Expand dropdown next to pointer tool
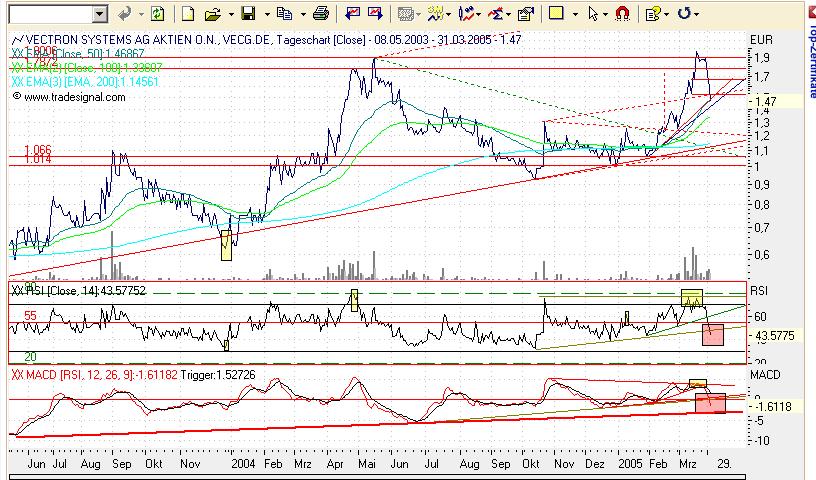The width and height of the screenshot is (816, 480). coord(605,14)
